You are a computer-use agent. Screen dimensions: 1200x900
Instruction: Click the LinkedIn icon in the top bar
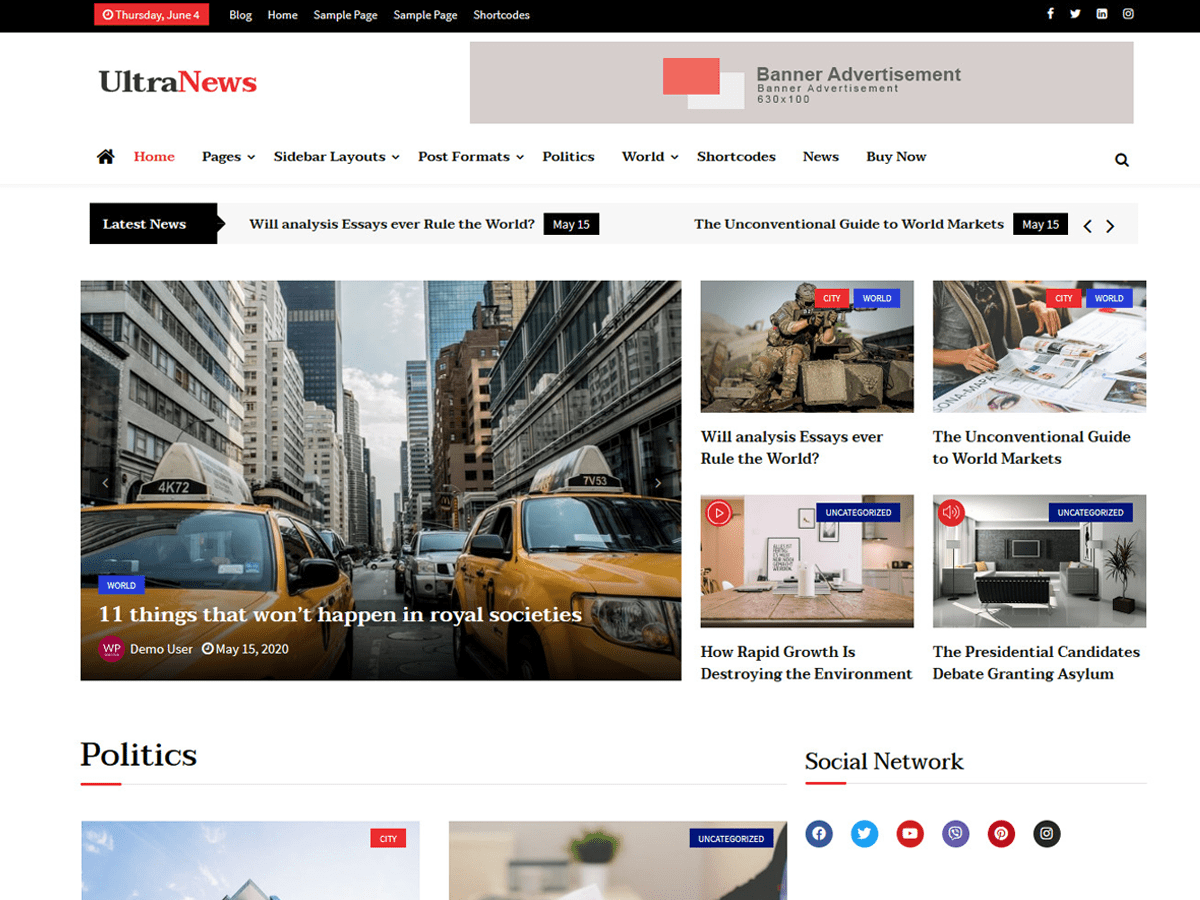(1101, 14)
